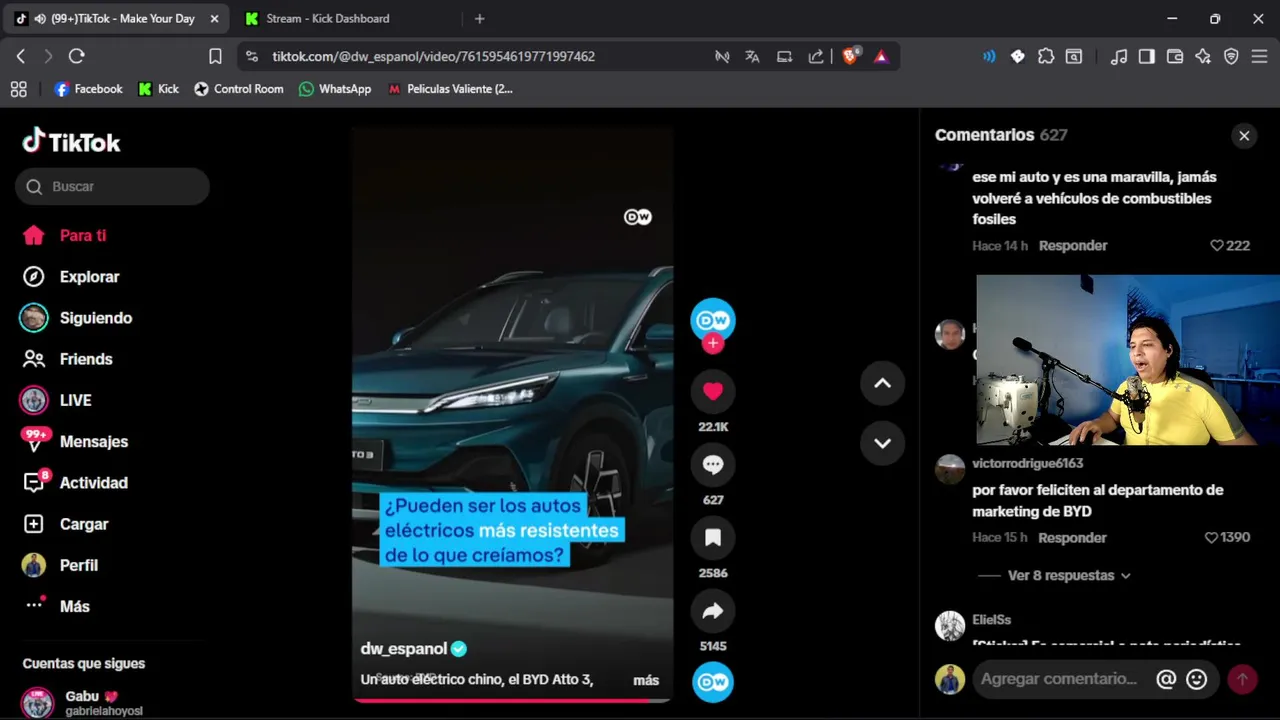Expand the video description with más

coord(646,680)
